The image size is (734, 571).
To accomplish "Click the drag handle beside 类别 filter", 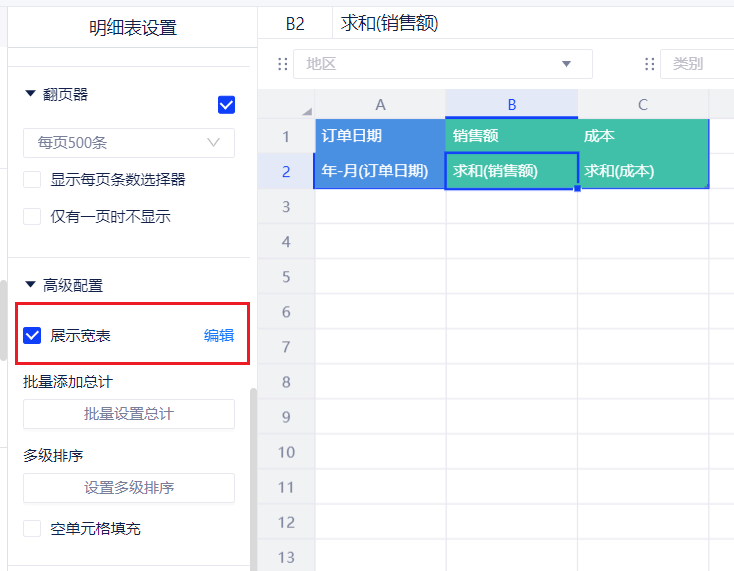I will pyautogui.click(x=650, y=64).
